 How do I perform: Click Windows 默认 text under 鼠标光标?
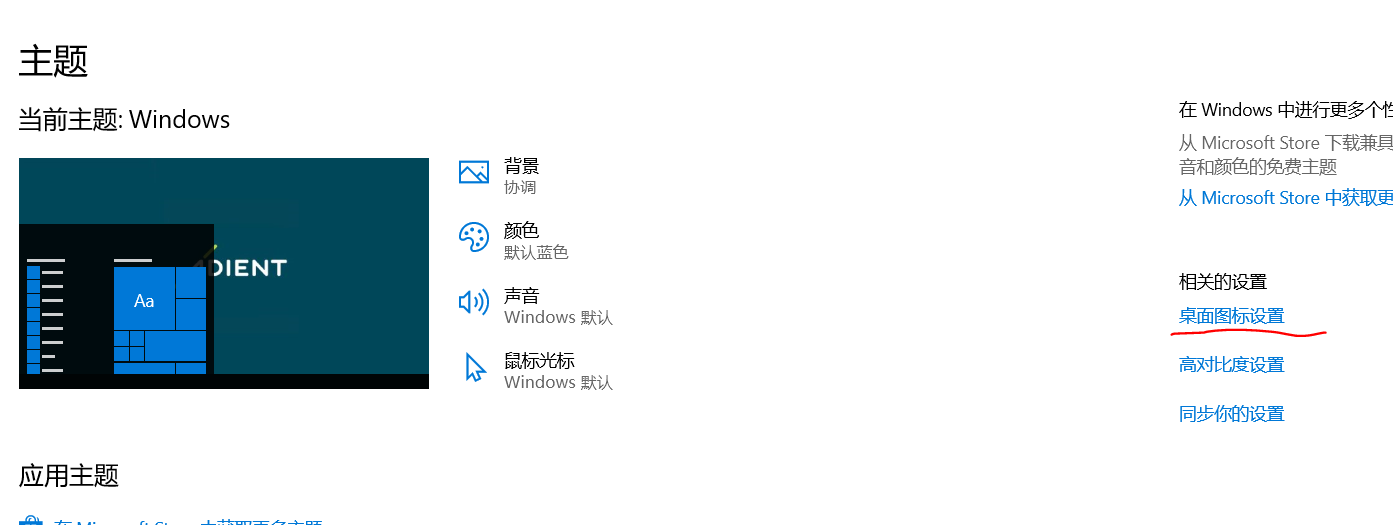[x=558, y=383]
